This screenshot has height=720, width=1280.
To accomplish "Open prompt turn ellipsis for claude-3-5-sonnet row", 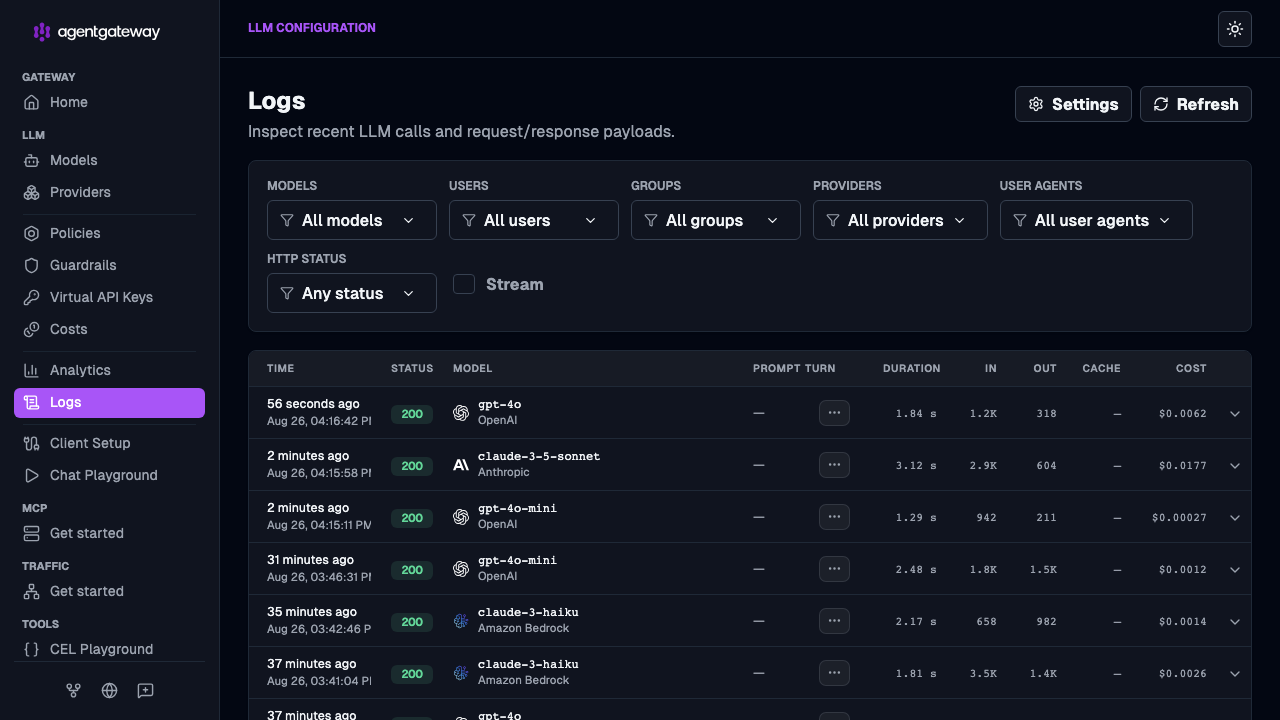I will [x=834, y=465].
